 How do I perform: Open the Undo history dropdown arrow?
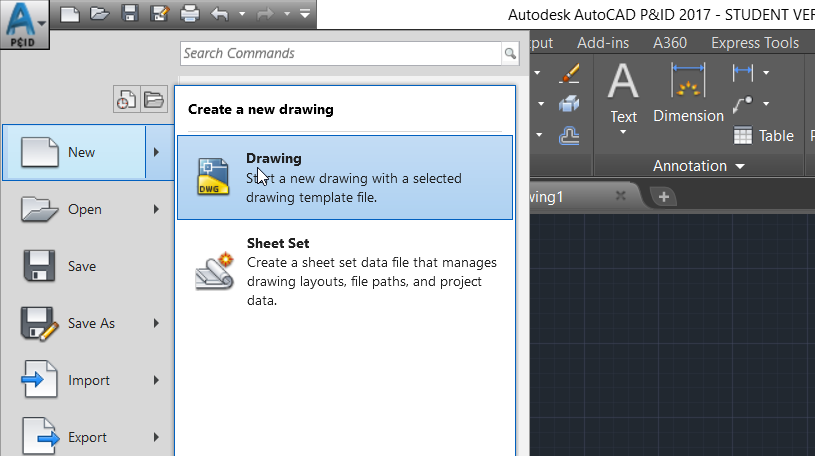tap(242, 14)
